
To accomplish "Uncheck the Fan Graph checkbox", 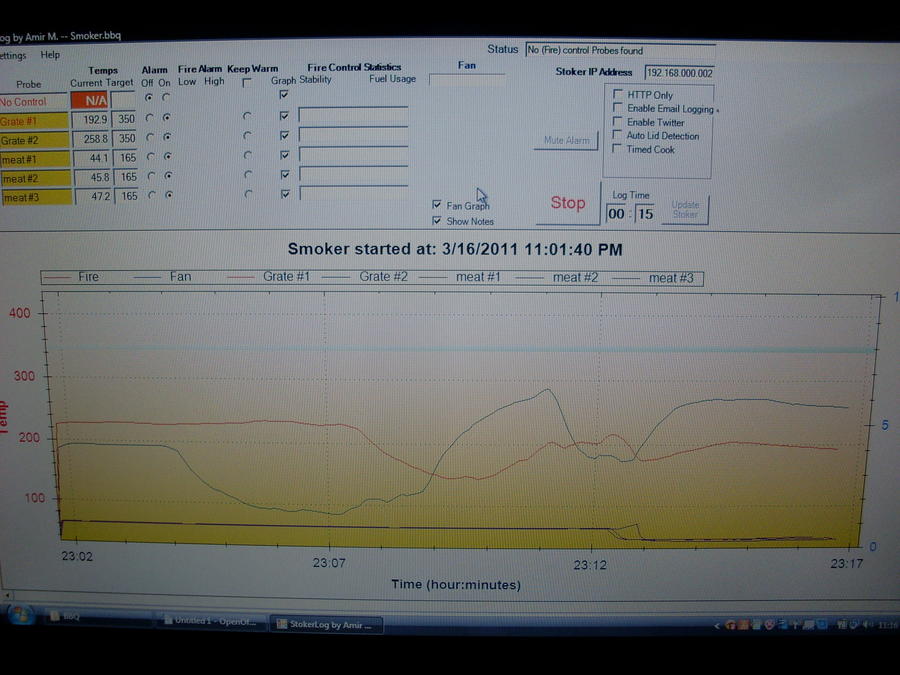I will [436, 205].
